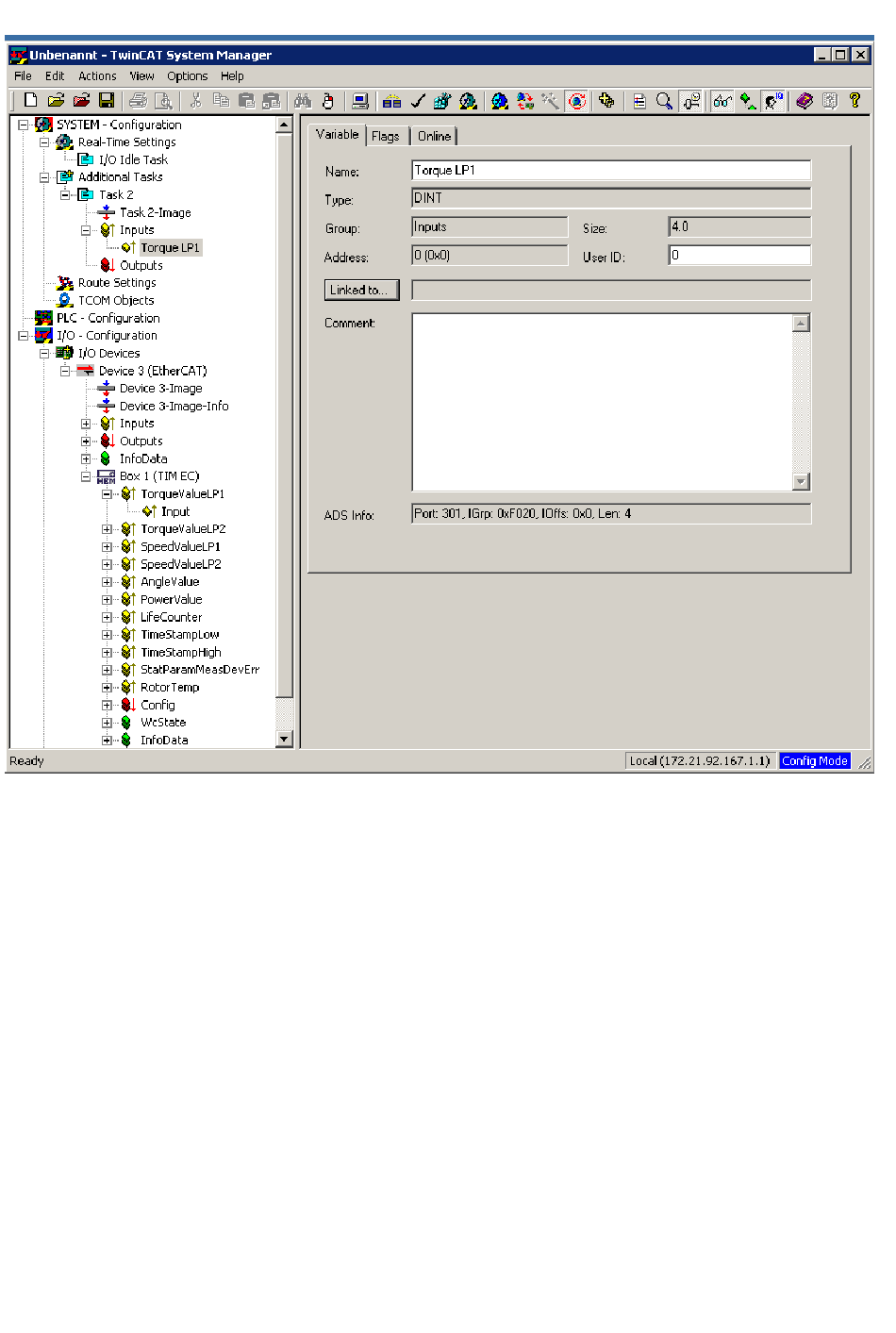The height and width of the screenshot is (1333, 896).
Task: Click the New document toolbar icon
Action: 30,100
